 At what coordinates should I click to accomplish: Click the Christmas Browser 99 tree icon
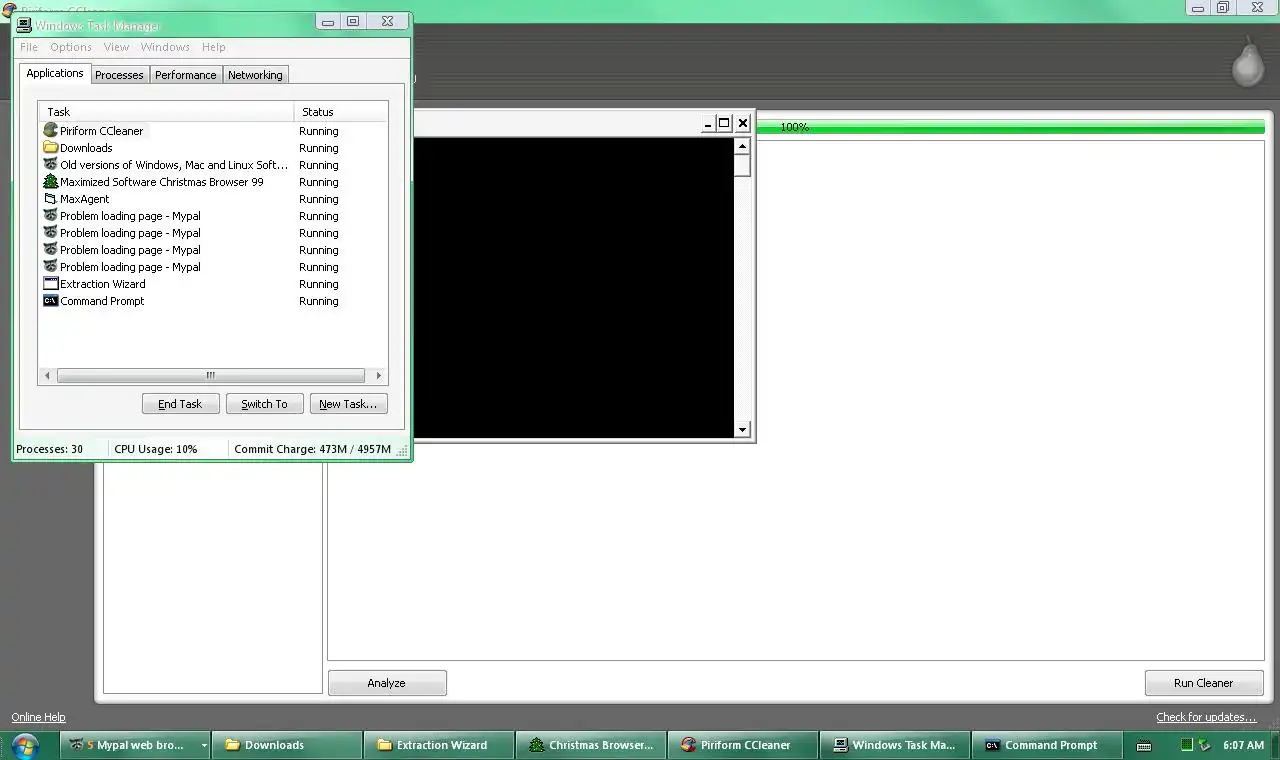tap(50, 182)
